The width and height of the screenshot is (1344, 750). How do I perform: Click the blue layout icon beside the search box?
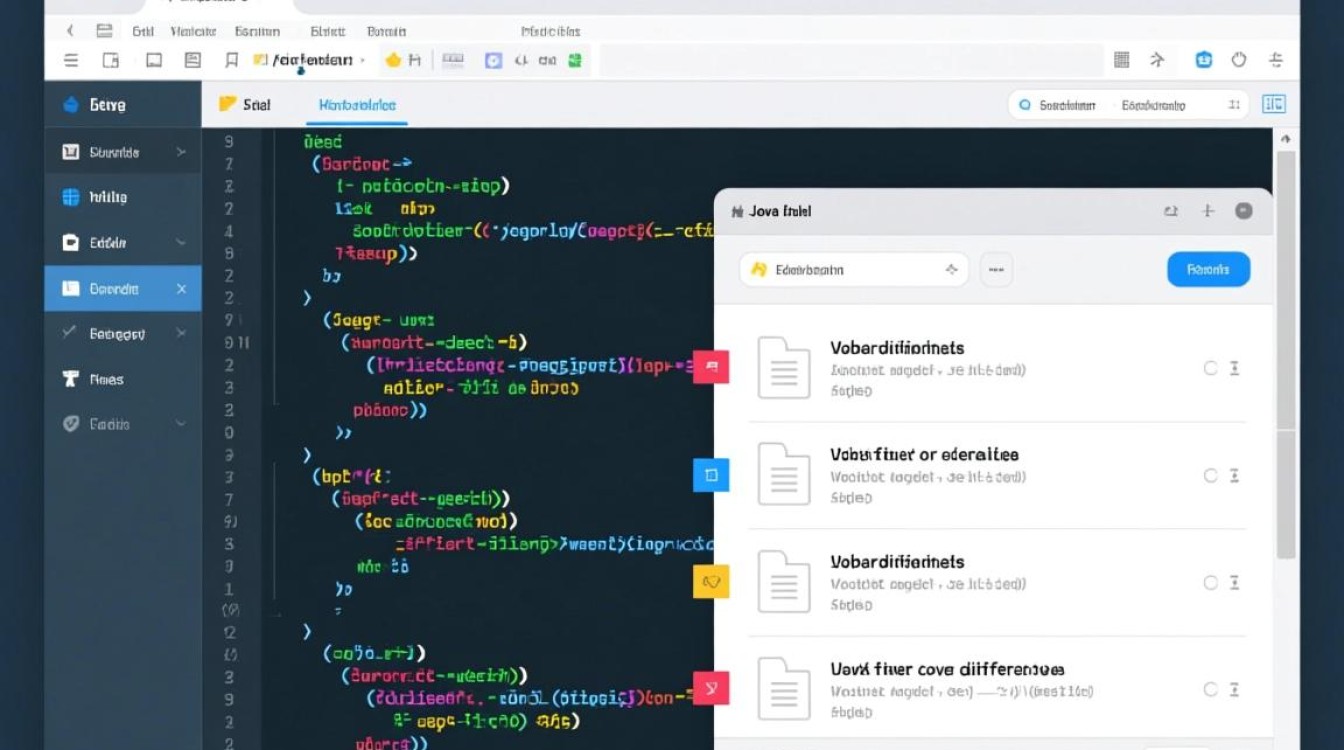1273,104
